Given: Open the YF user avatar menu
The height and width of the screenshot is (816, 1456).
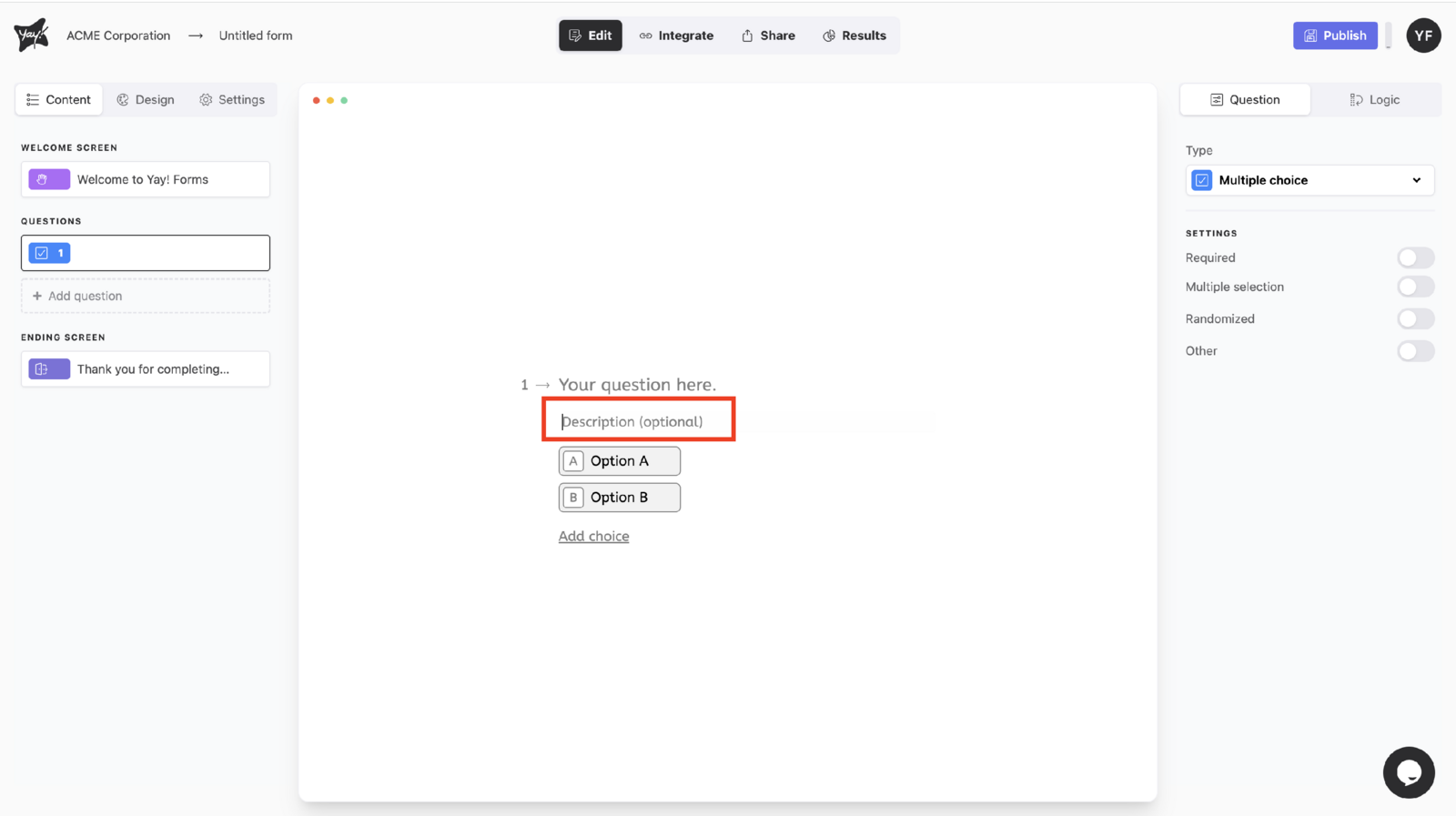Looking at the screenshot, I should point(1422,35).
